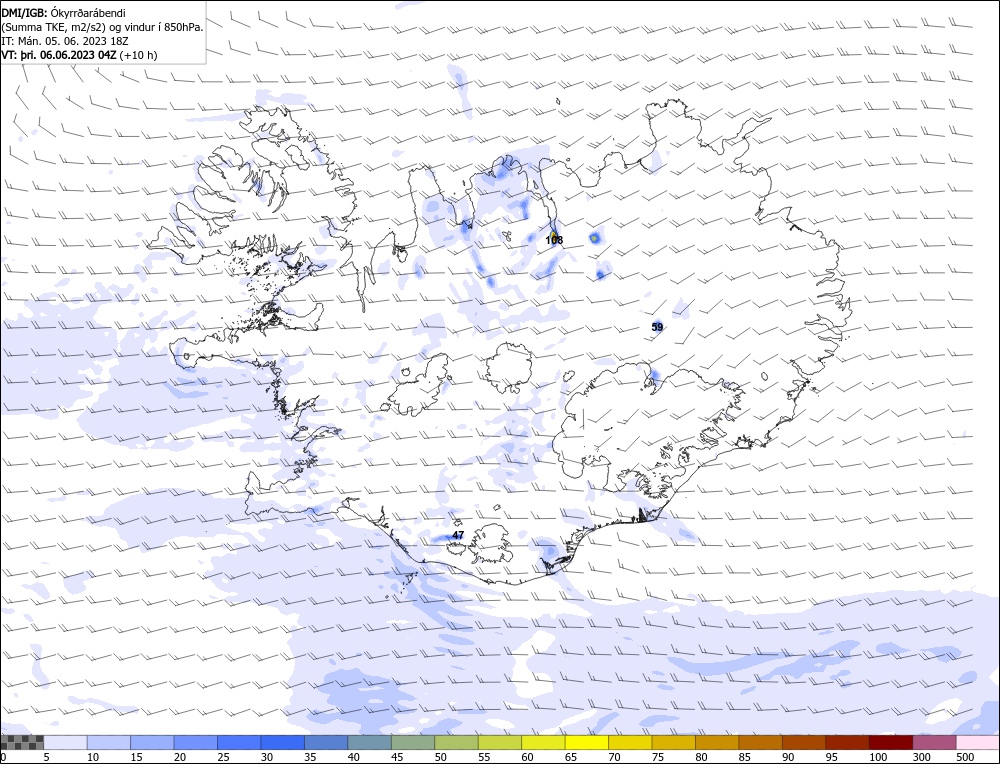Click the legend label "80"
The image size is (1000, 764).
(700, 757)
